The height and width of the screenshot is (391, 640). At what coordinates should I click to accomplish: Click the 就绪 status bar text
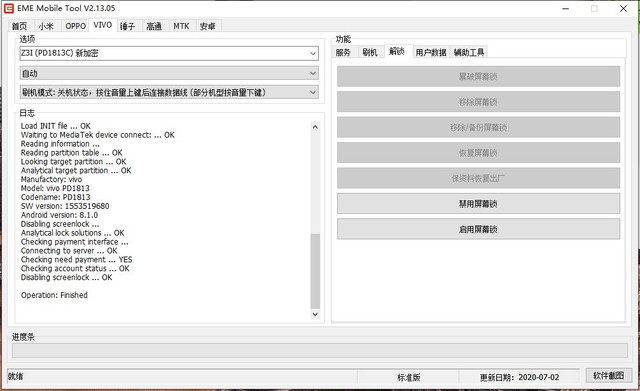point(16,376)
